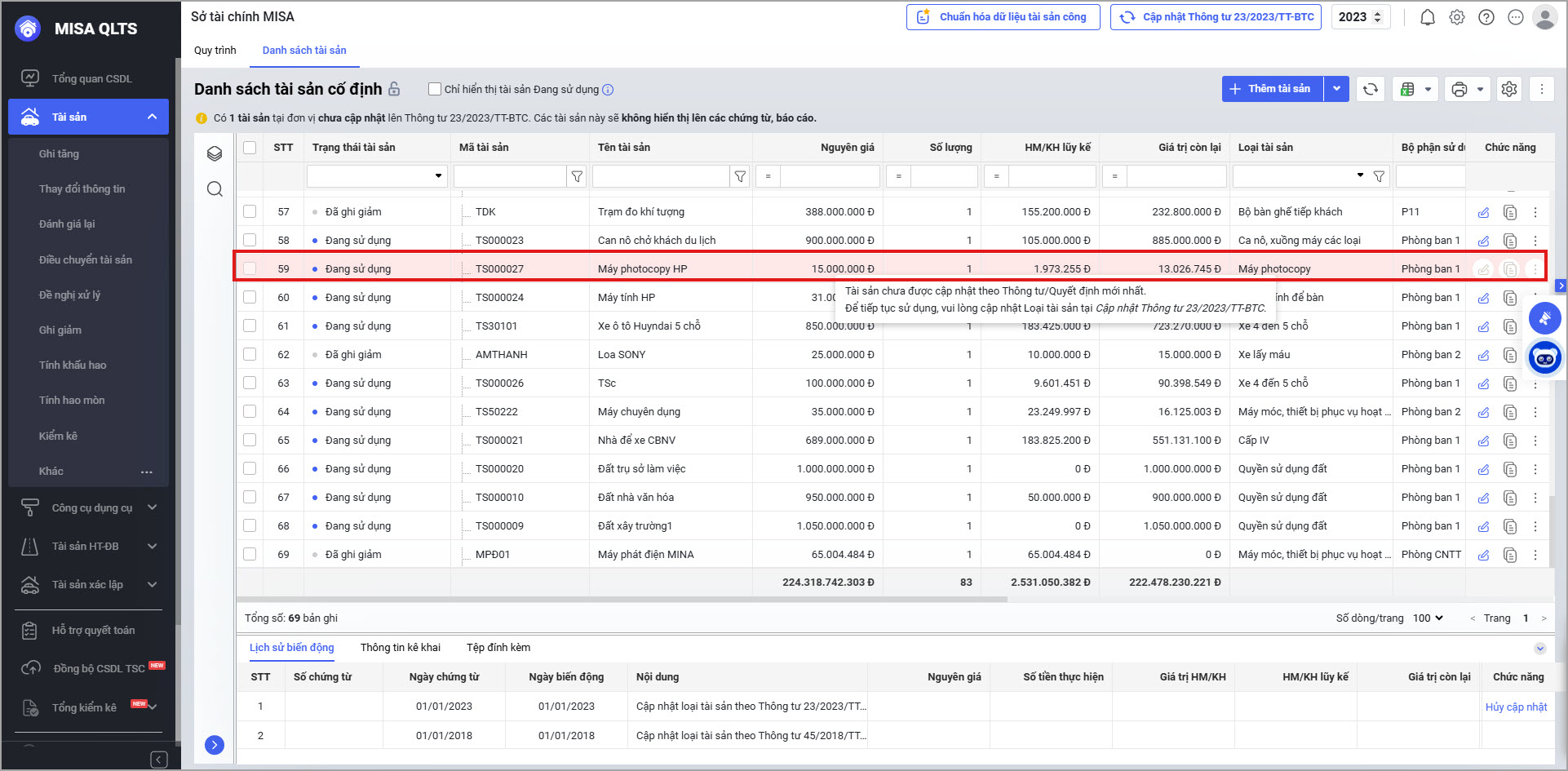Click the refresh list icon
Image resolution: width=1568 pixels, height=771 pixels.
point(1371,89)
